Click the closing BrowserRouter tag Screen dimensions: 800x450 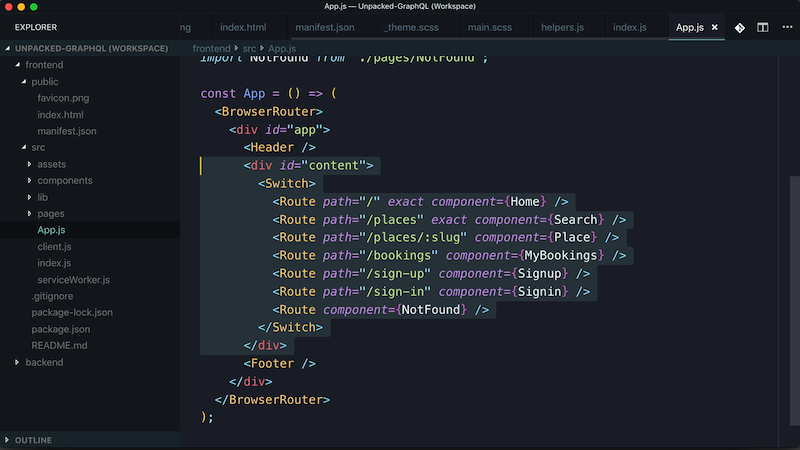point(272,399)
